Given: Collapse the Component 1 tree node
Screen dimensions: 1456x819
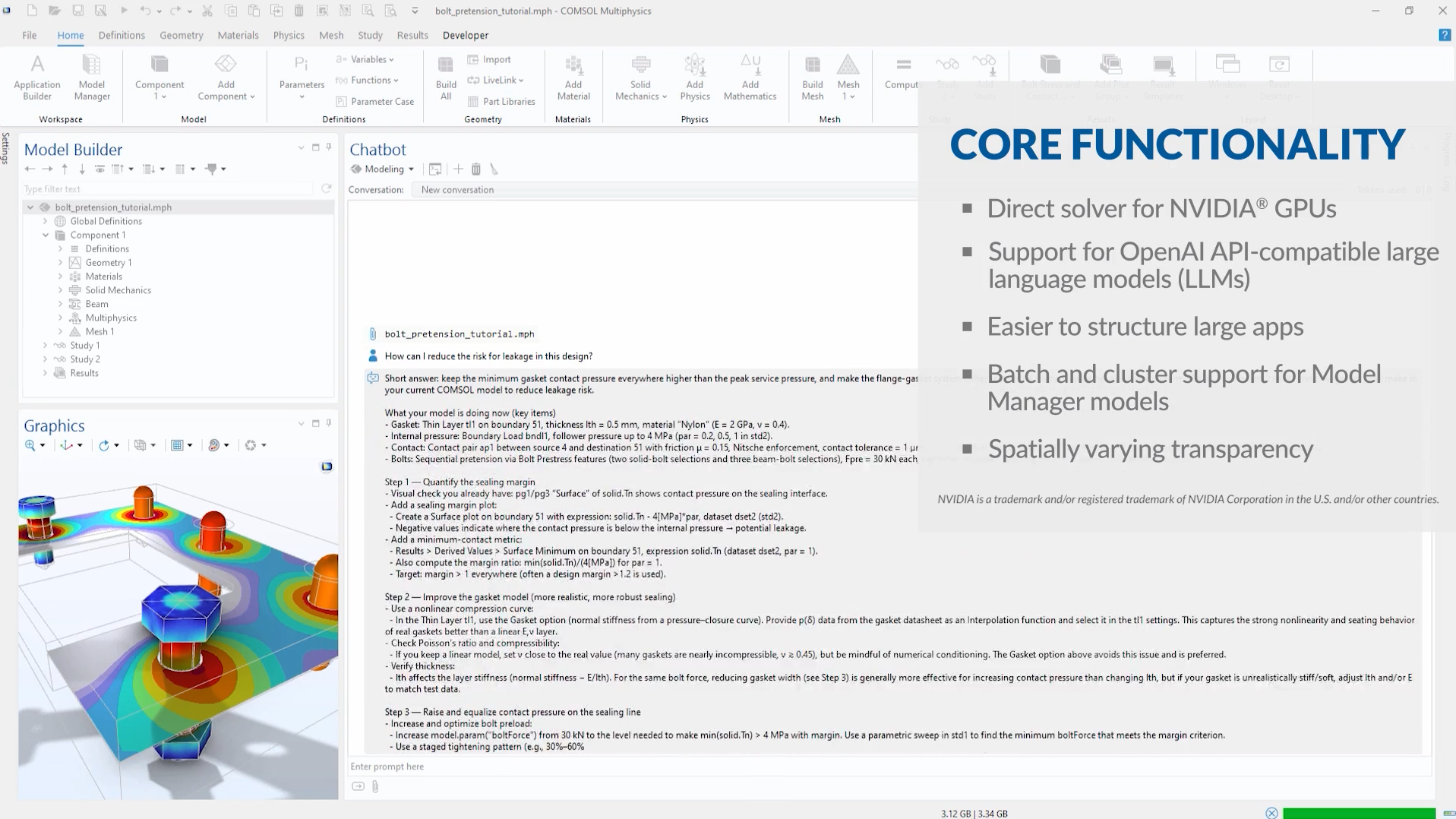Looking at the screenshot, I should (46, 235).
